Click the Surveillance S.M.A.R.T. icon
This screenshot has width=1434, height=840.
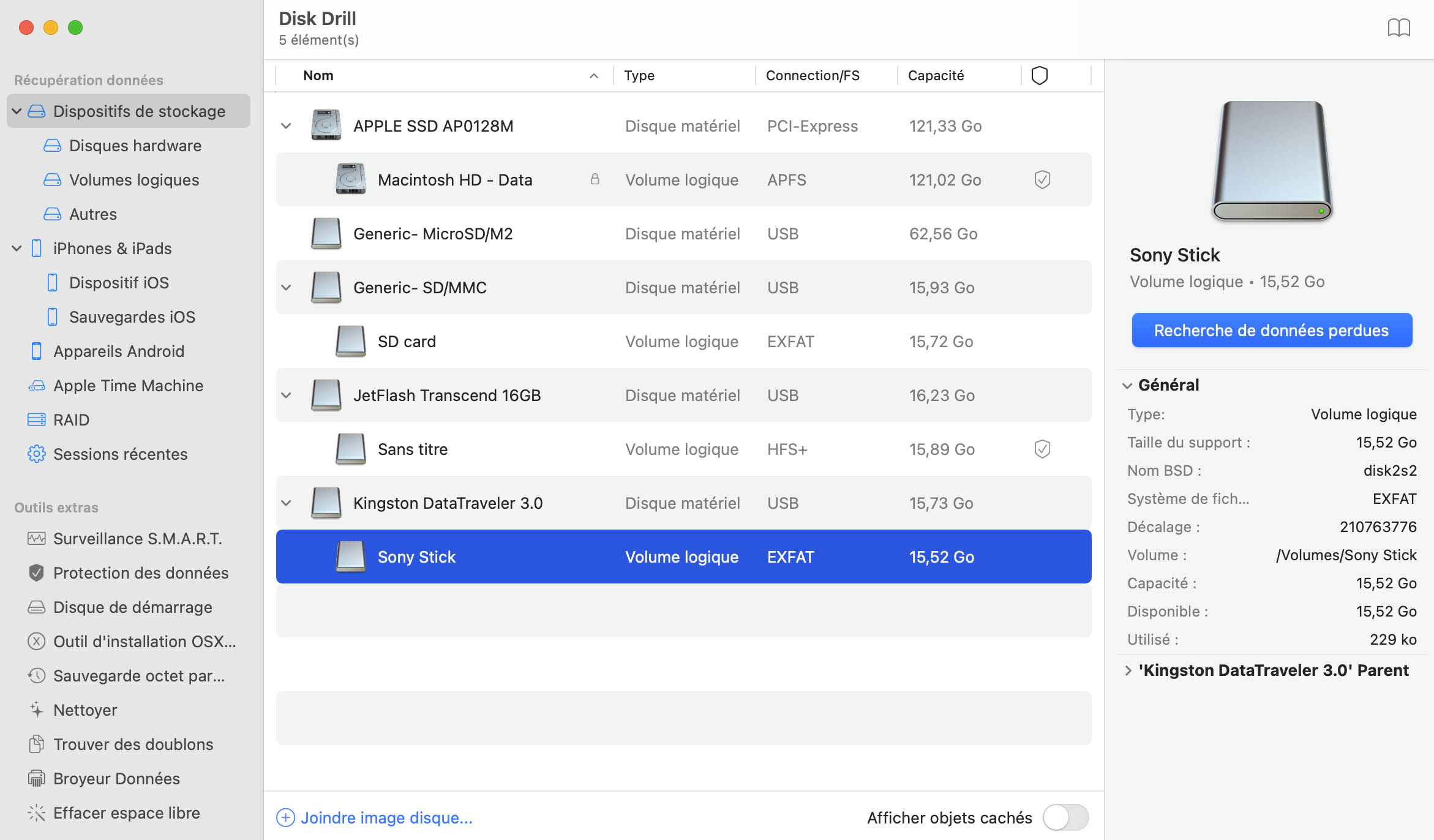(x=37, y=539)
